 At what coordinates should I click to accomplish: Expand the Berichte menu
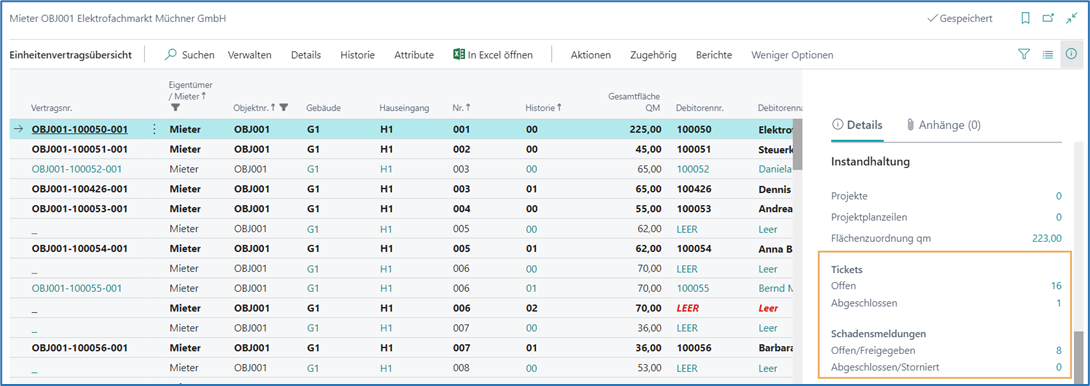pos(714,55)
